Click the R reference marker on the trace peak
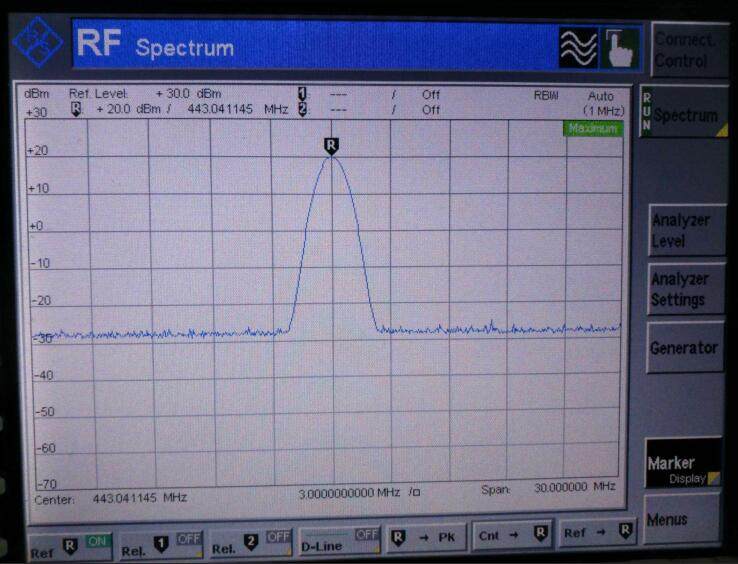Viewport: 738px width, 564px height. pos(331,146)
